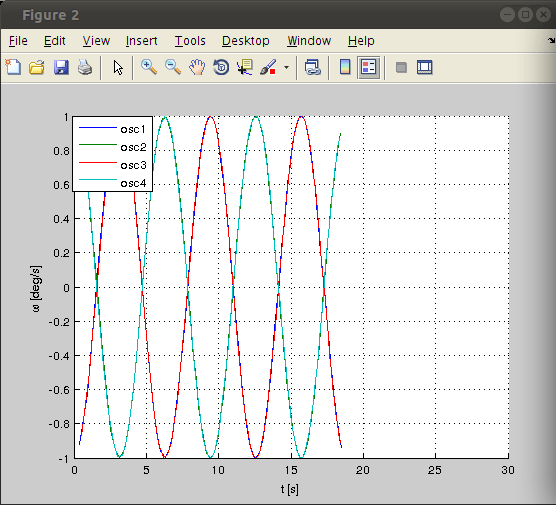Enable the Data Cursor tool
This screenshot has width=556, height=505.
pos(245,67)
